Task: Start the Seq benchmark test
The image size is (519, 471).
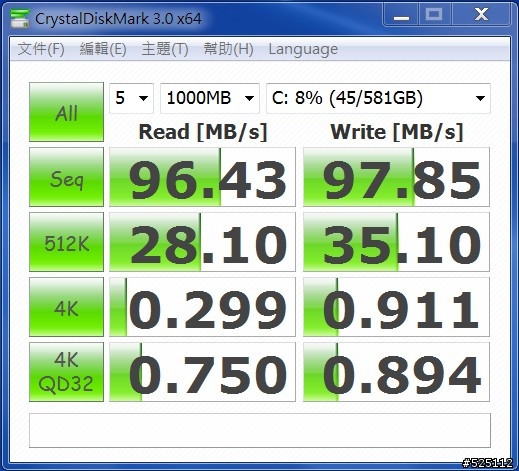Action: point(66,177)
